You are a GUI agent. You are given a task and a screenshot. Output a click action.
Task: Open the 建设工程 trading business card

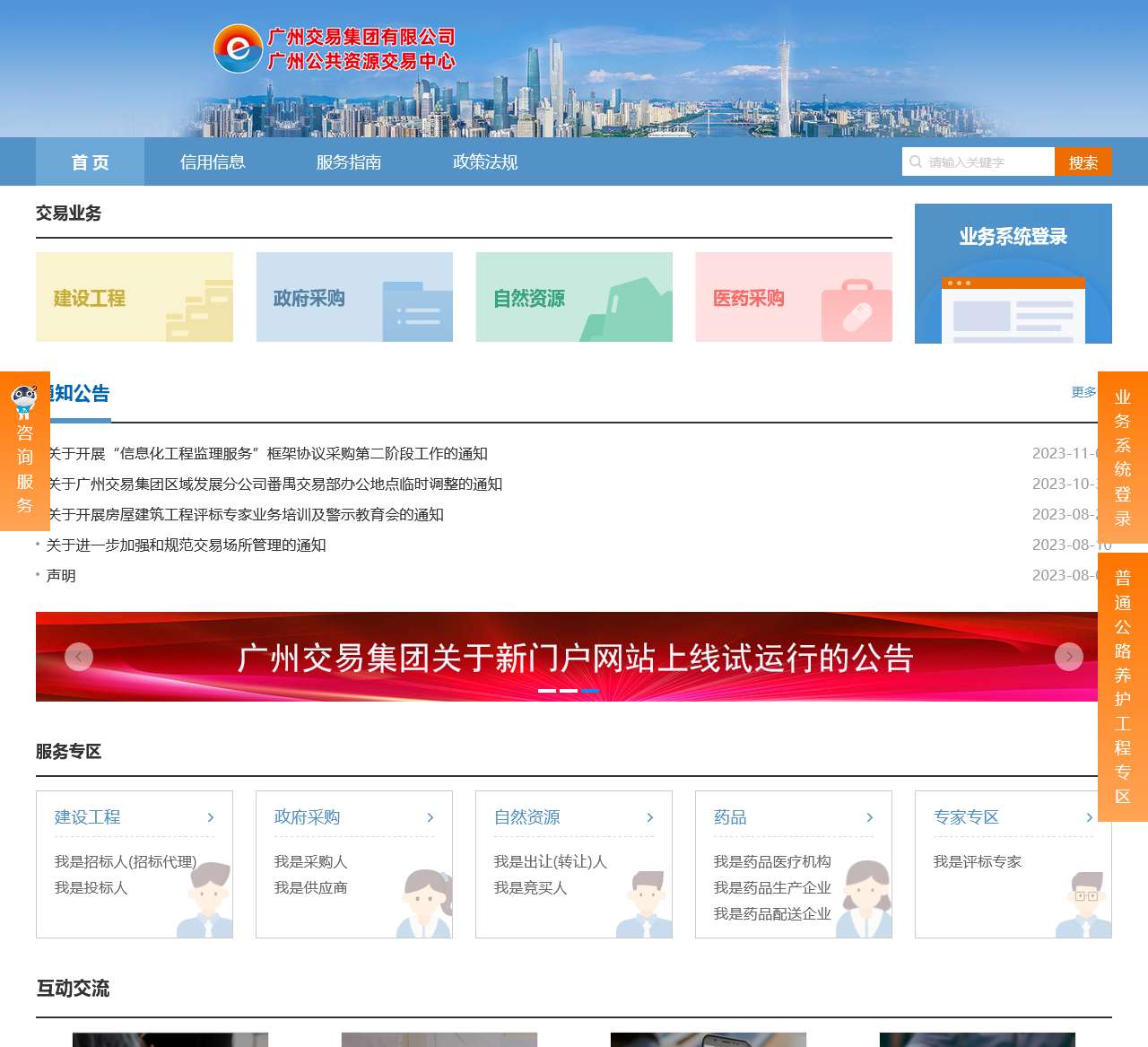point(135,297)
